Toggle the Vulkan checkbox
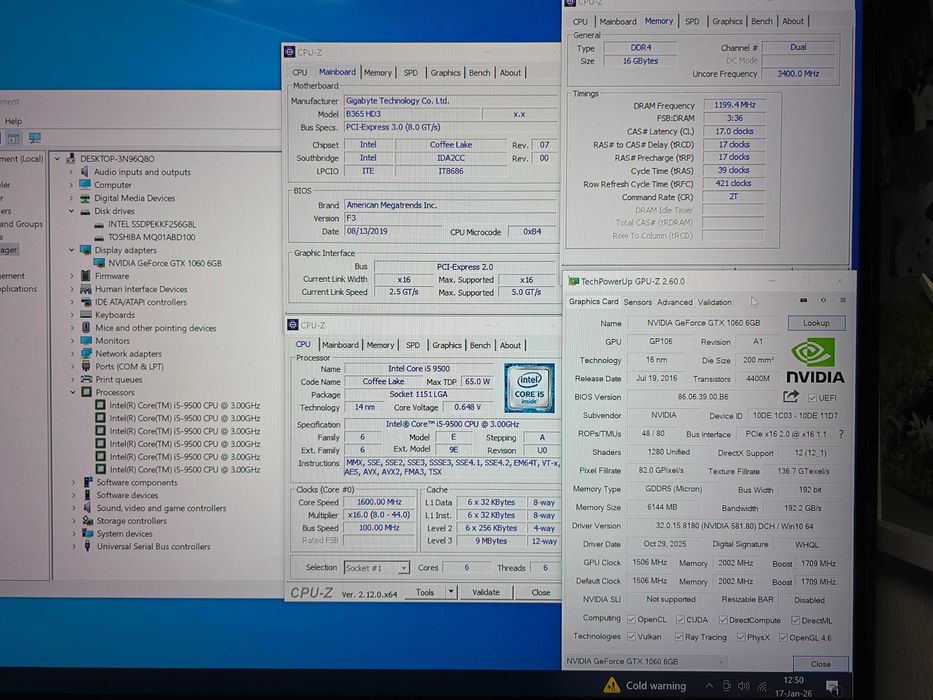This screenshot has width=933, height=700. [x=631, y=636]
